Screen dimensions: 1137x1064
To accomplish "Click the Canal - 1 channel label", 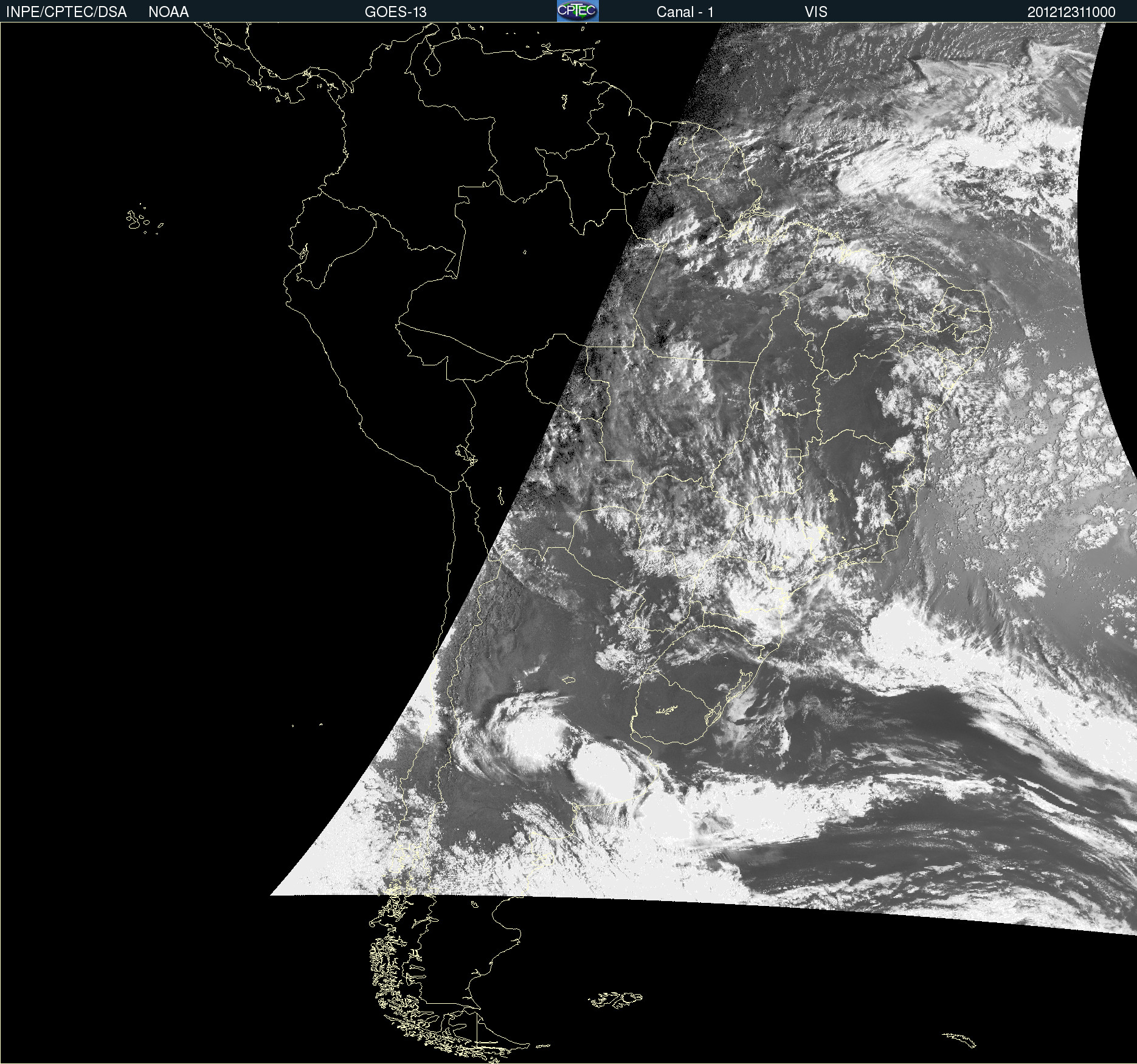I will (x=685, y=12).
